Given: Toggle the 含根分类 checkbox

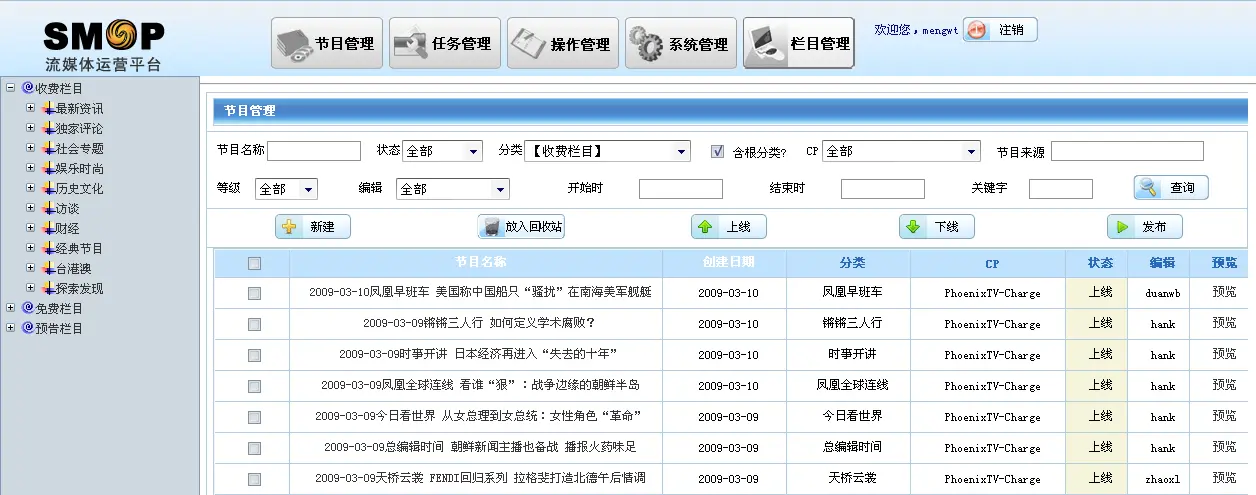Looking at the screenshot, I should 717,152.
